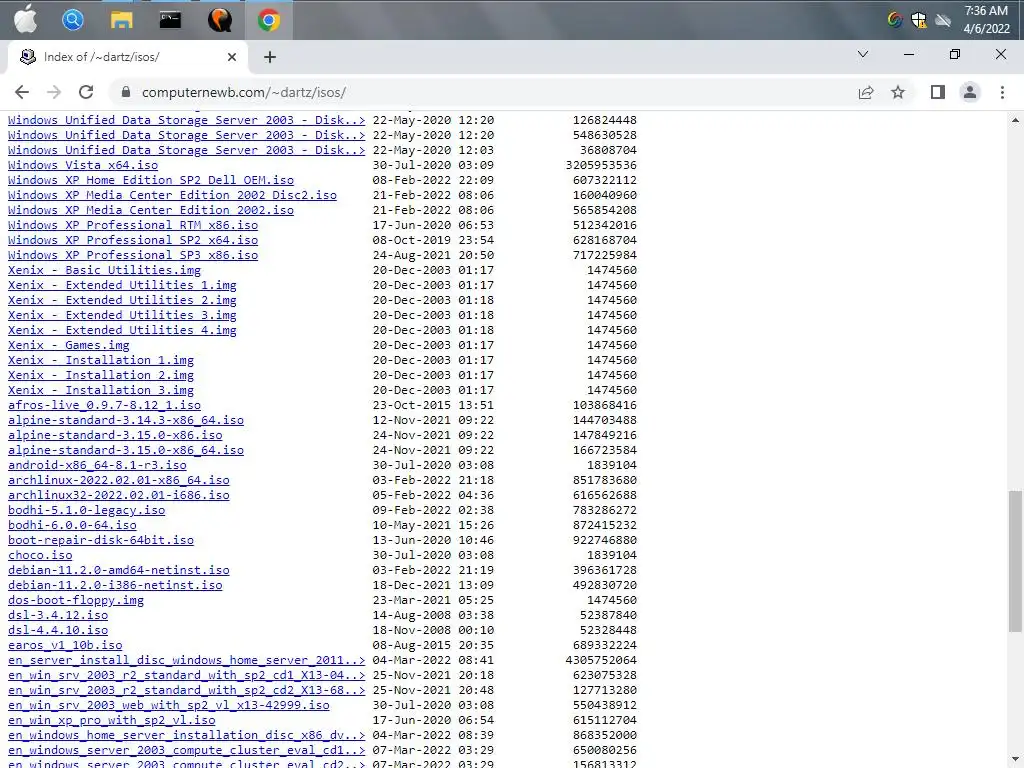Click the Apple logo start icon
This screenshot has width=1024, height=768.
25,20
